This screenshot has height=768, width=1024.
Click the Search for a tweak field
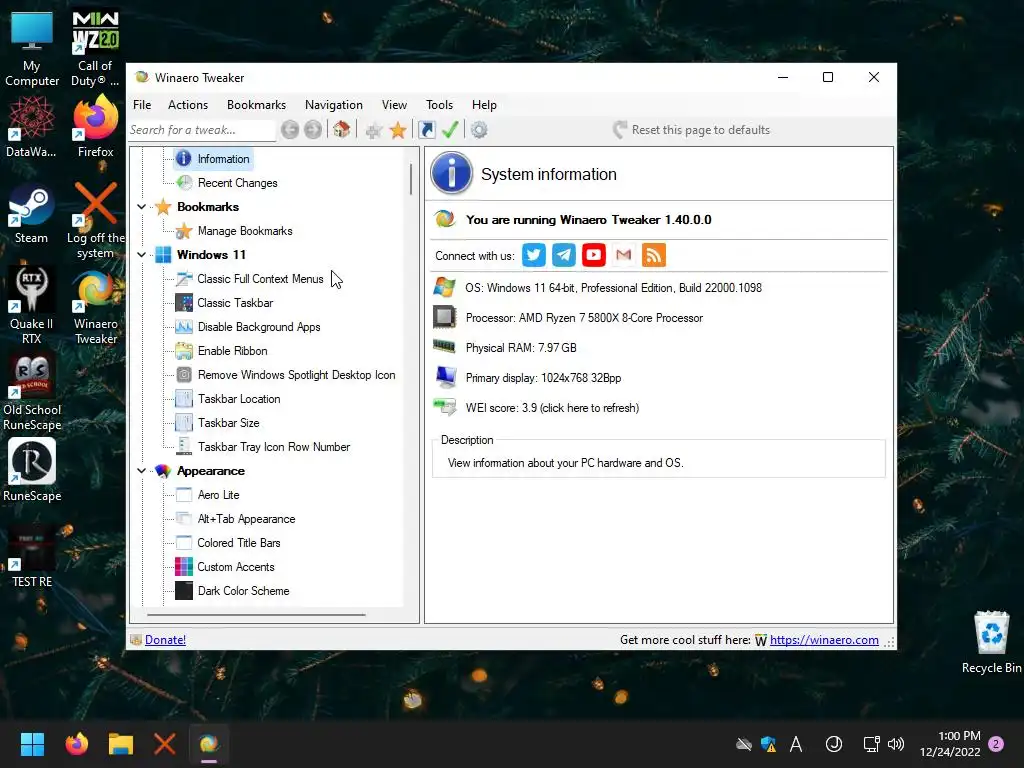[x=202, y=130]
